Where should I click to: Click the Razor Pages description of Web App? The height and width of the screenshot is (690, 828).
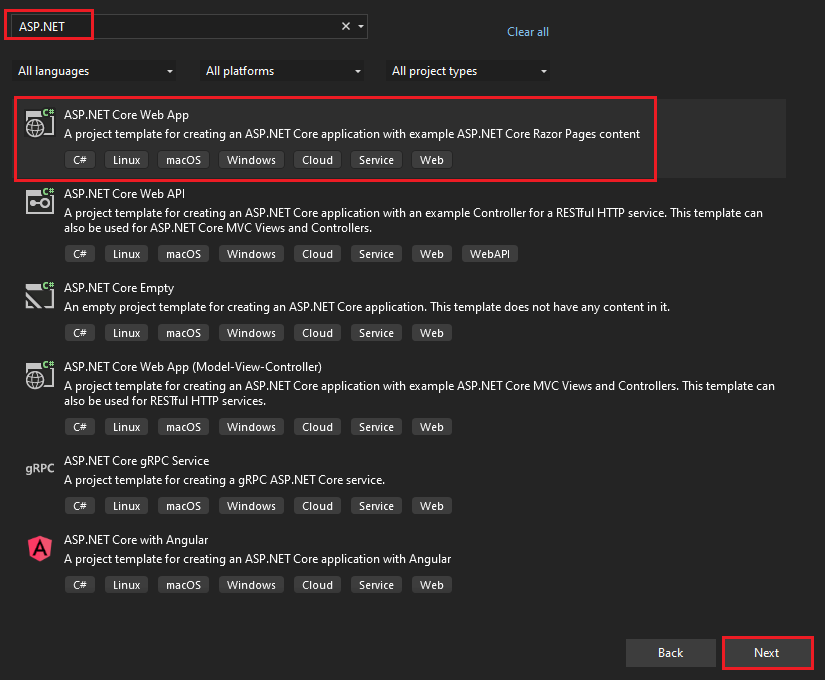pos(352,135)
